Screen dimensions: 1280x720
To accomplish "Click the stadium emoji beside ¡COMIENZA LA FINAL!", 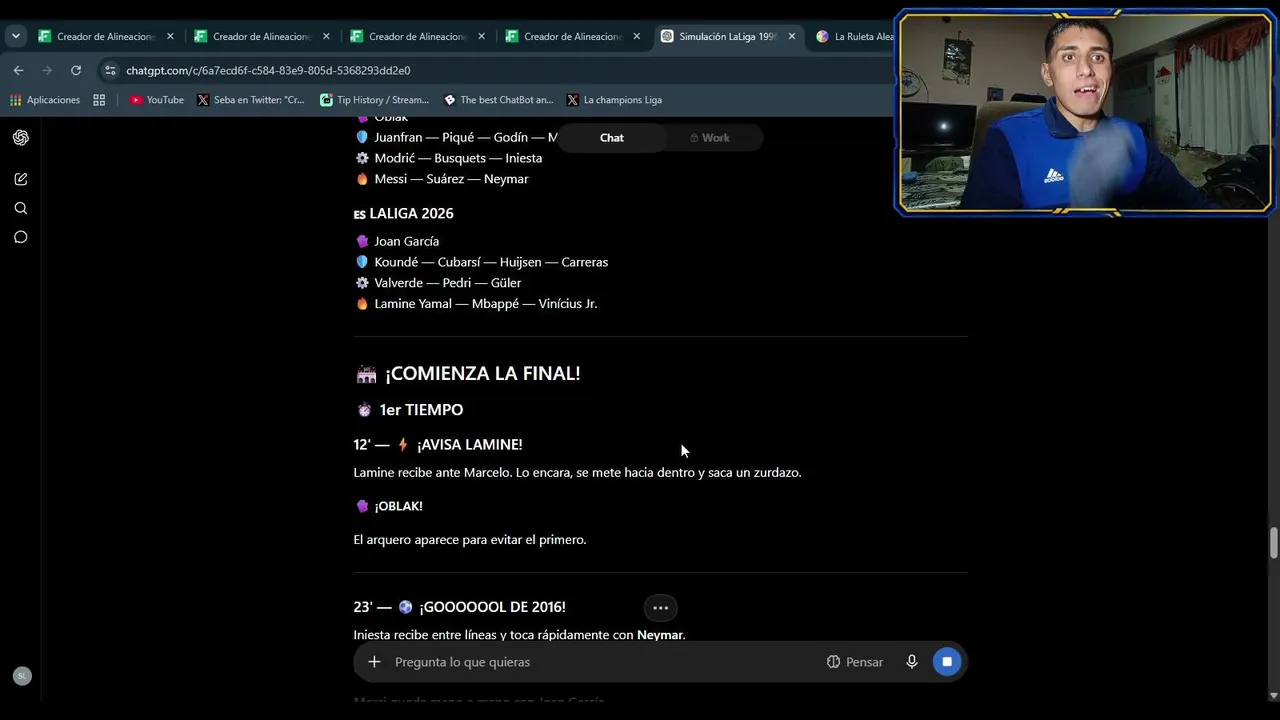I will (x=366, y=374).
